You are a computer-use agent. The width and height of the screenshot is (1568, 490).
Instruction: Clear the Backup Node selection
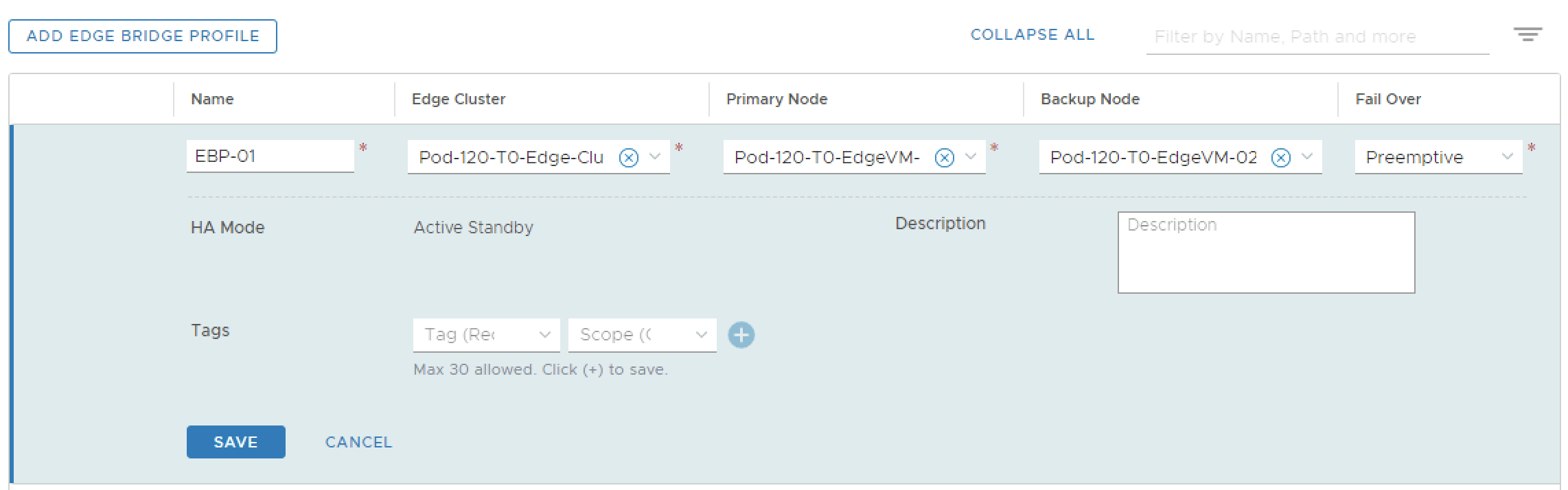point(1280,158)
